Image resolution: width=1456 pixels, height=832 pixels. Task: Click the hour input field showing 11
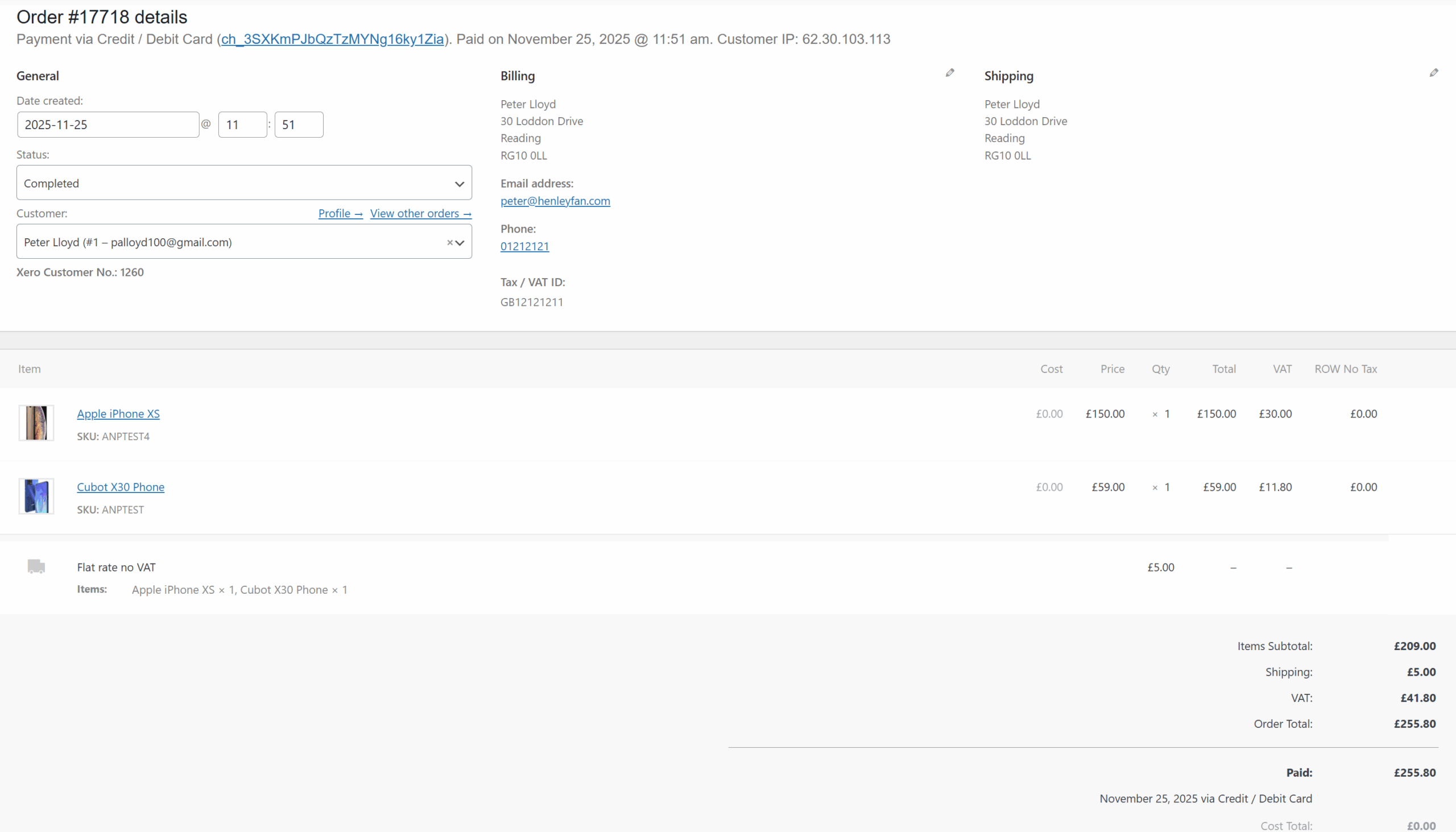[242, 125]
